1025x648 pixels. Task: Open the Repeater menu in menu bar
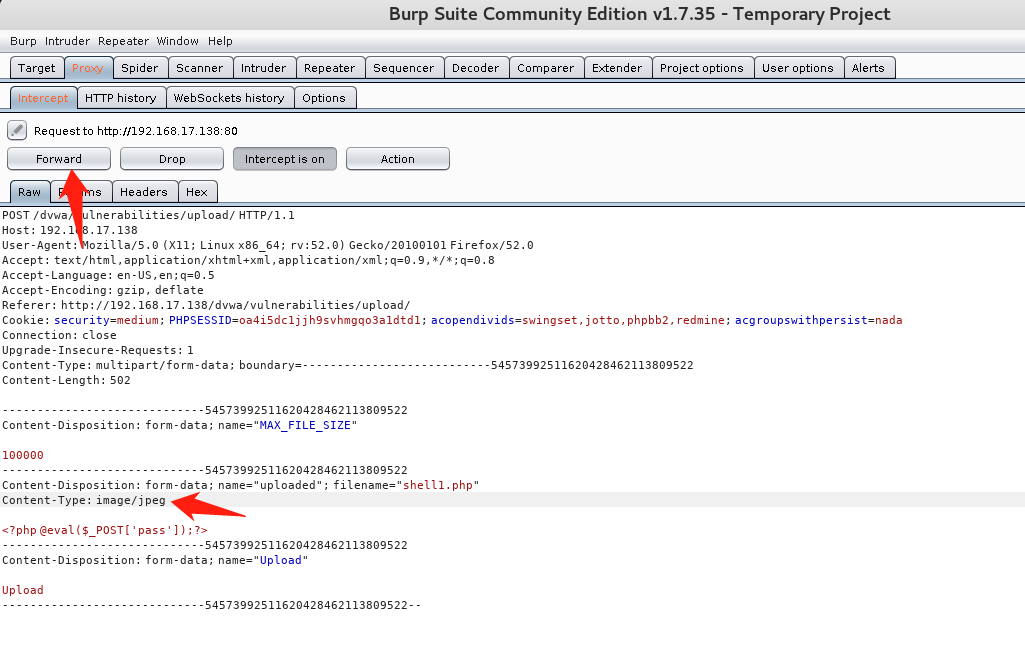124,41
